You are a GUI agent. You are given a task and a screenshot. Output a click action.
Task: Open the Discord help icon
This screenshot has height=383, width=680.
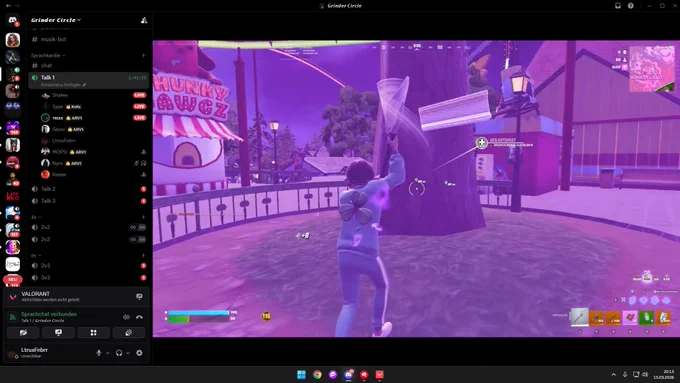coord(631,6)
